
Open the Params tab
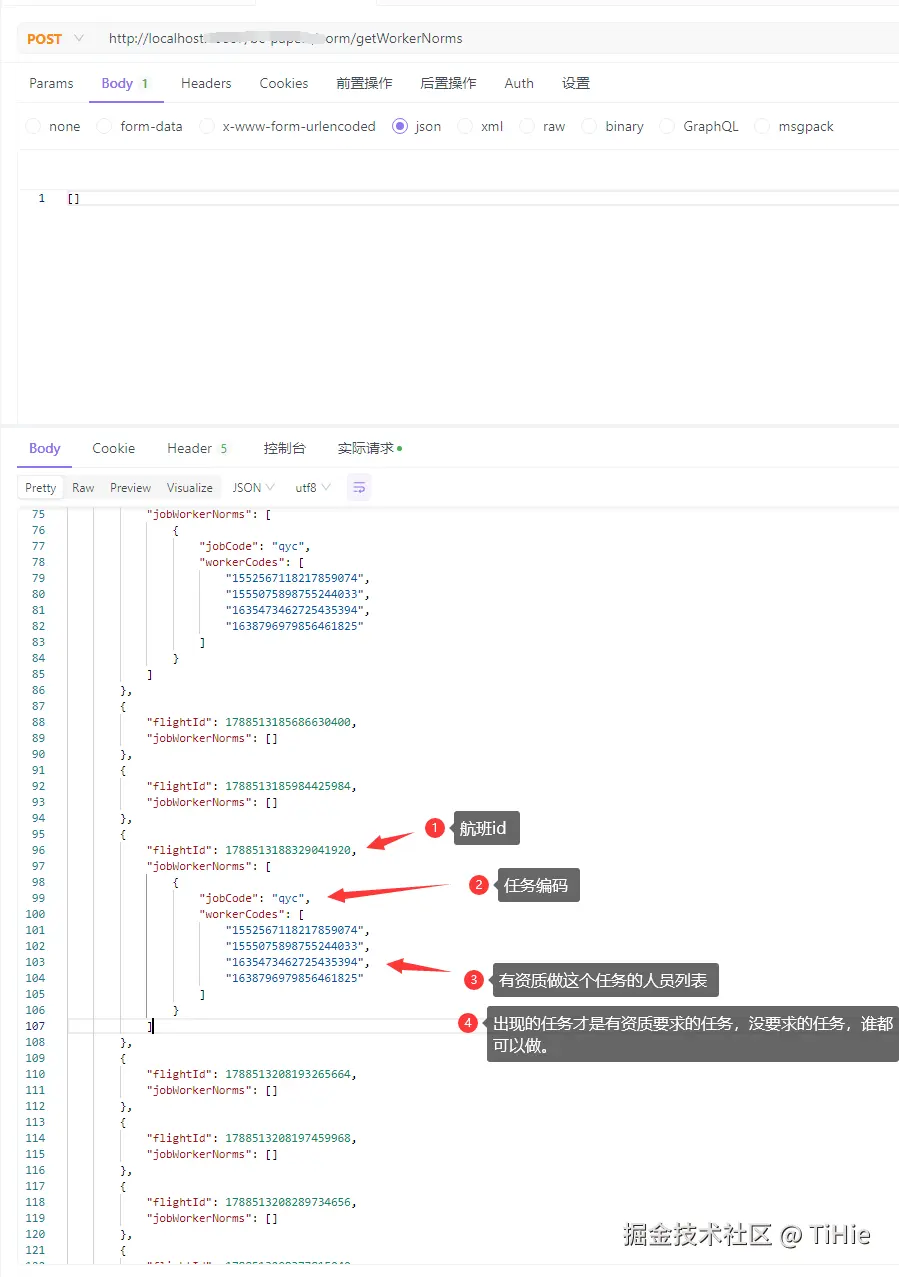tap(51, 83)
